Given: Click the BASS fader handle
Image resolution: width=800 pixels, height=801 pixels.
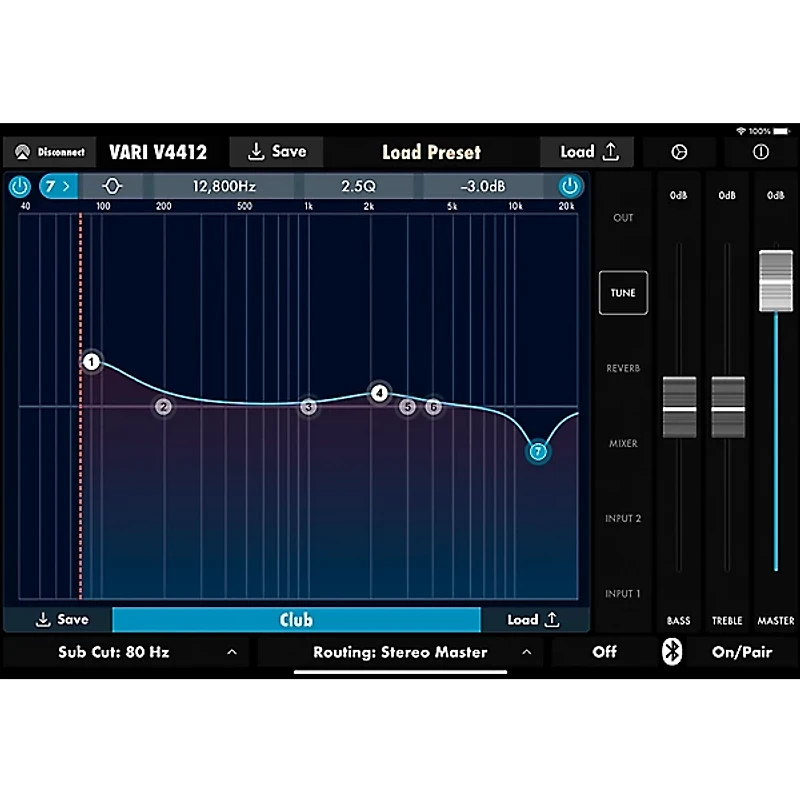Looking at the screenshot, I should click(x=679, y=407).
